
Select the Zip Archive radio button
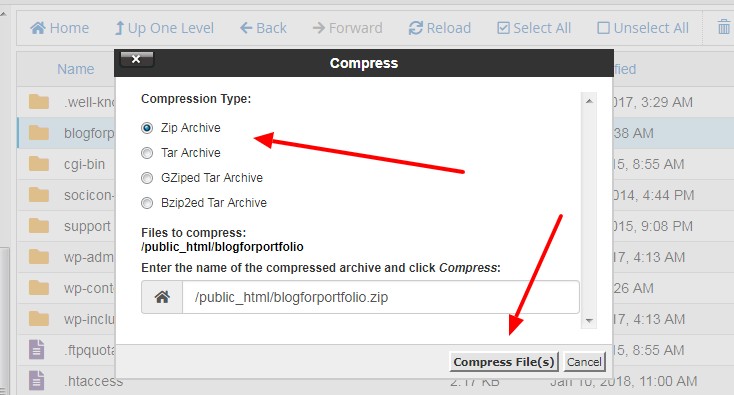[147, 128]
